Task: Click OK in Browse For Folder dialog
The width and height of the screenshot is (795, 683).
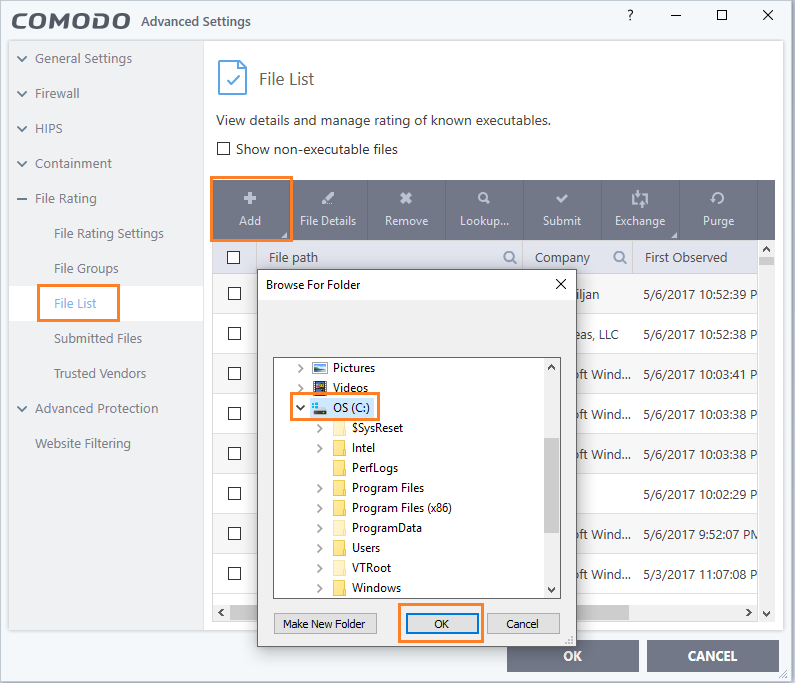Action: point(442,624)
